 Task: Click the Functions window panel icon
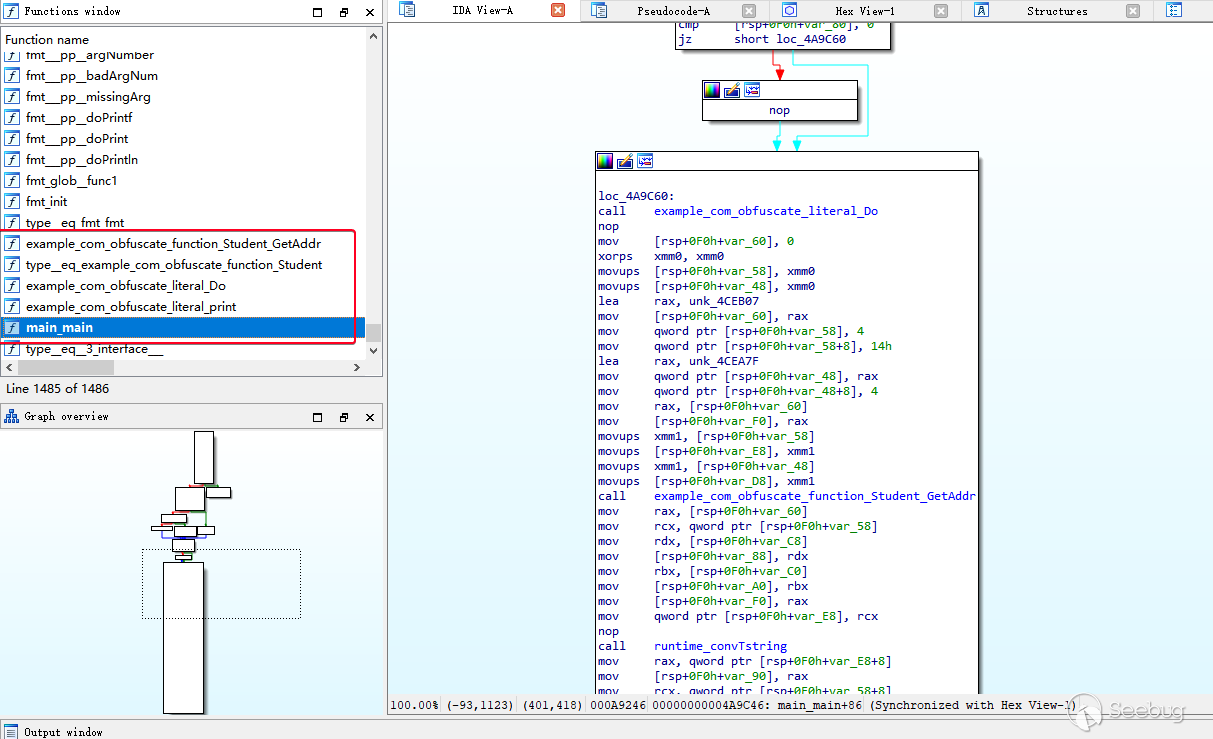[9, 11]
